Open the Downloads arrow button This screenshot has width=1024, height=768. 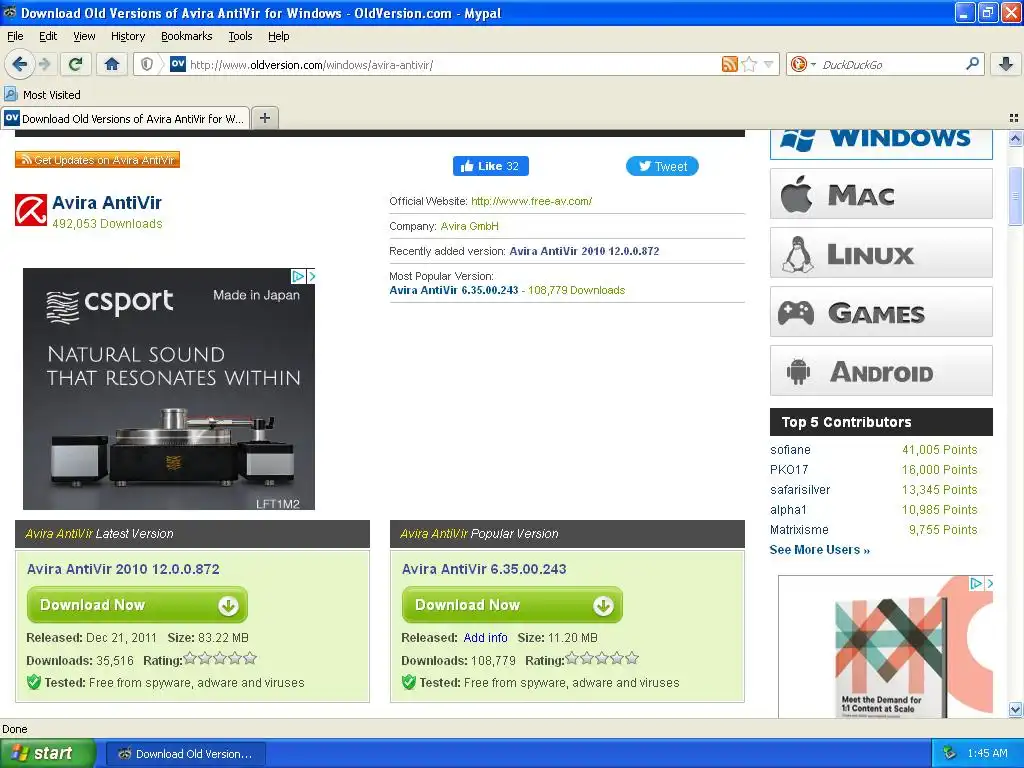[x=1006, y=64]
